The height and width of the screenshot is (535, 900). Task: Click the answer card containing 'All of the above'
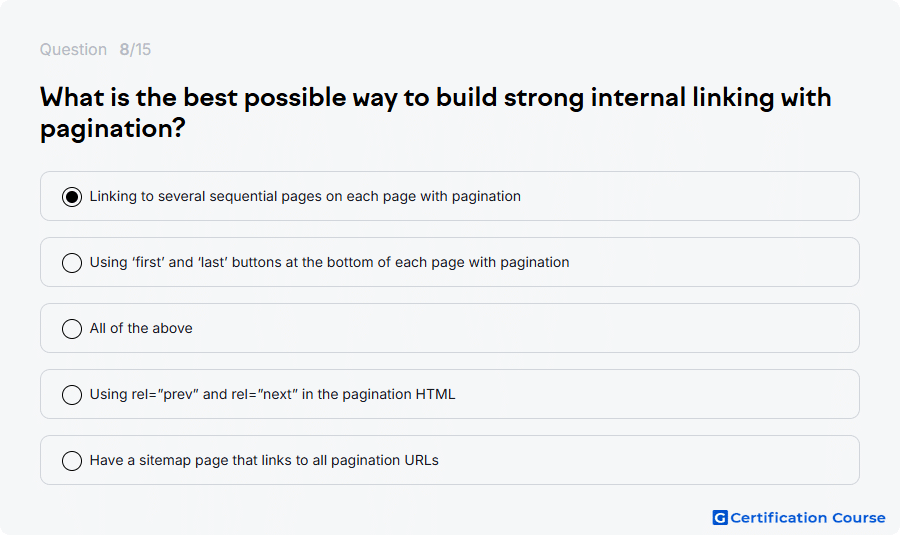click(450, 328)
